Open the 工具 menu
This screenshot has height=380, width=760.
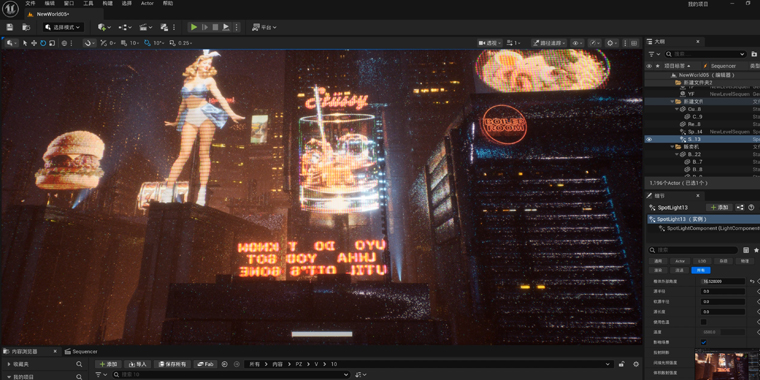[88, 3]
